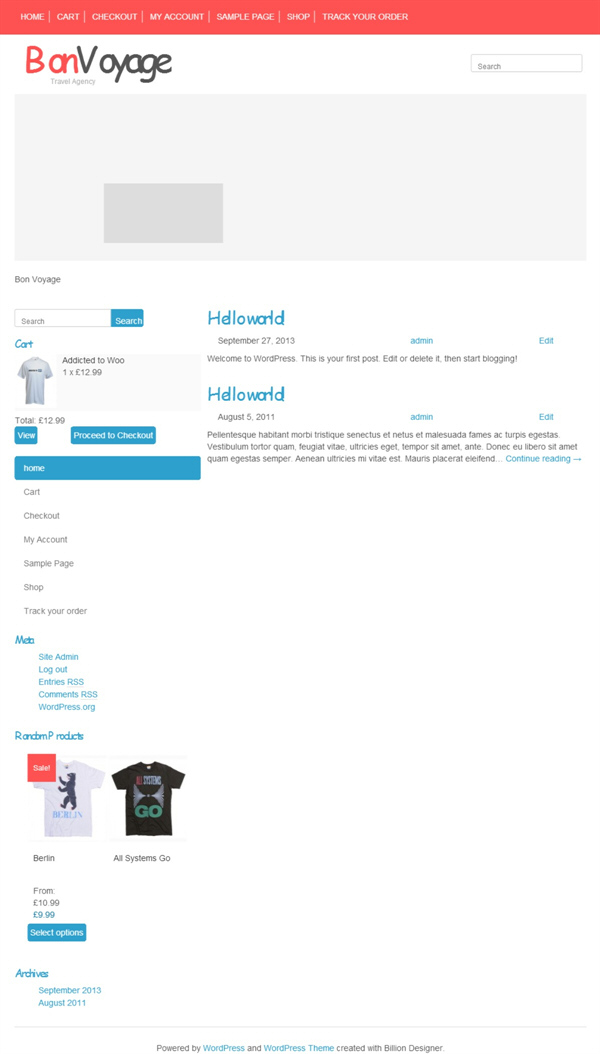This screenshot has width=600, height=1054.
Task: Click the BonVoyage logo
Action: point(99,62)
